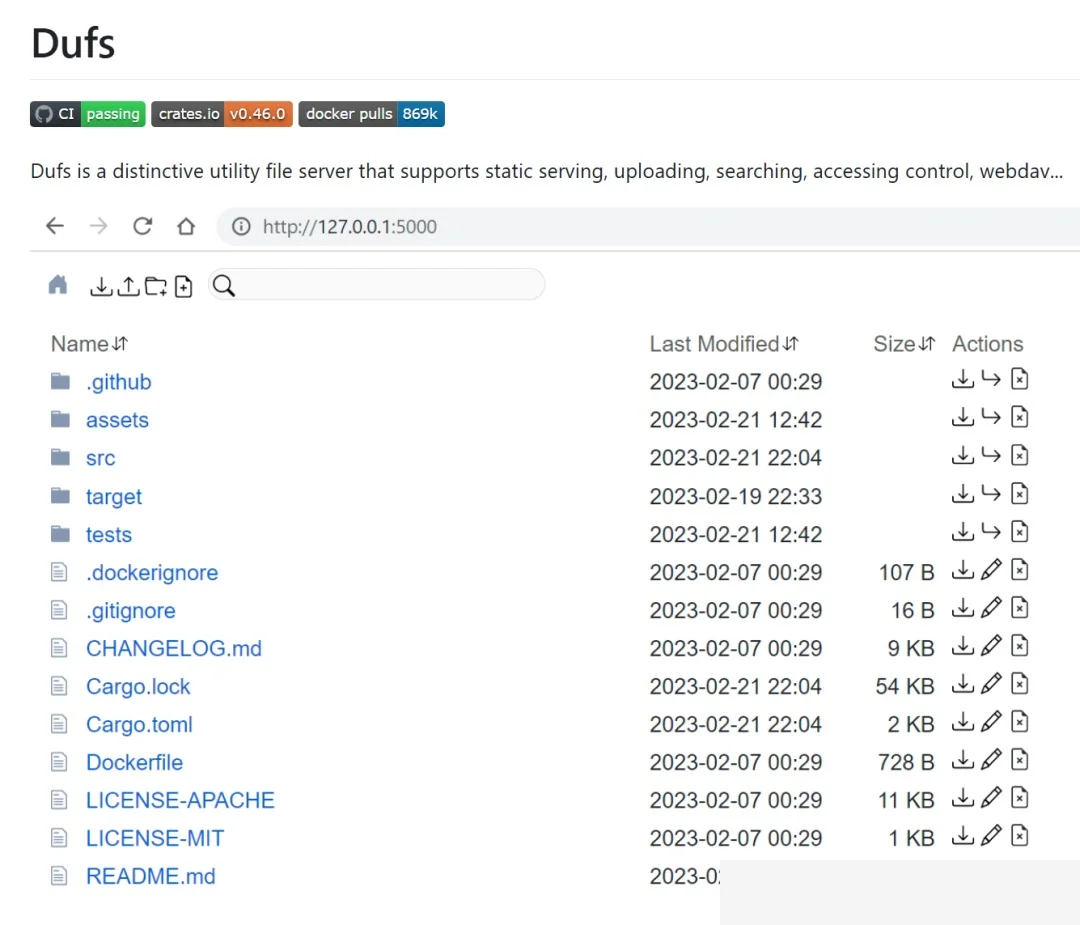The width and height of the screenshot is (1080, 925).
Task: Edit the Dockerfile
Action: [x=990, y=760]
